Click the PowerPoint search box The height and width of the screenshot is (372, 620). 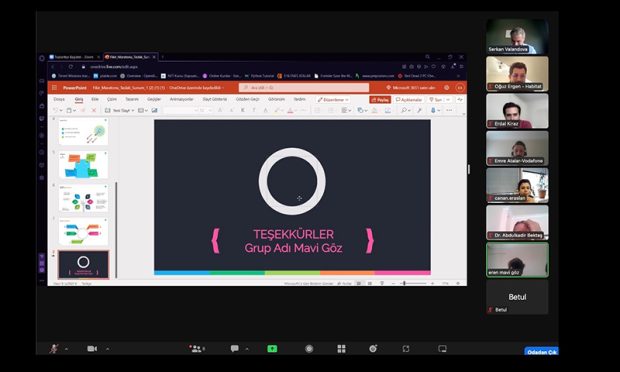click(304, 87)
